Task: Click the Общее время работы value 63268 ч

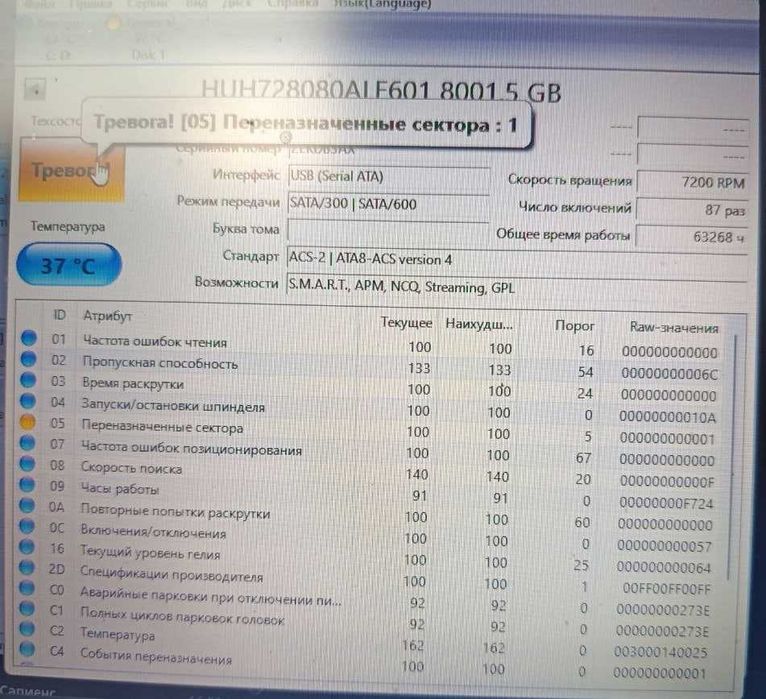Action: [x=692, y=237]
